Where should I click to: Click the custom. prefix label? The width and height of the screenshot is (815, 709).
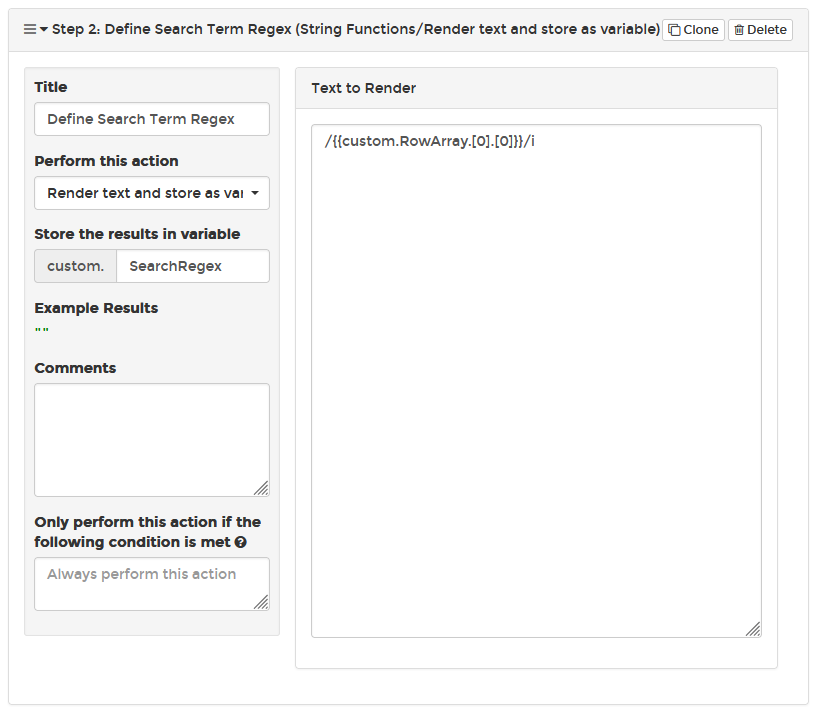(75, 266)
